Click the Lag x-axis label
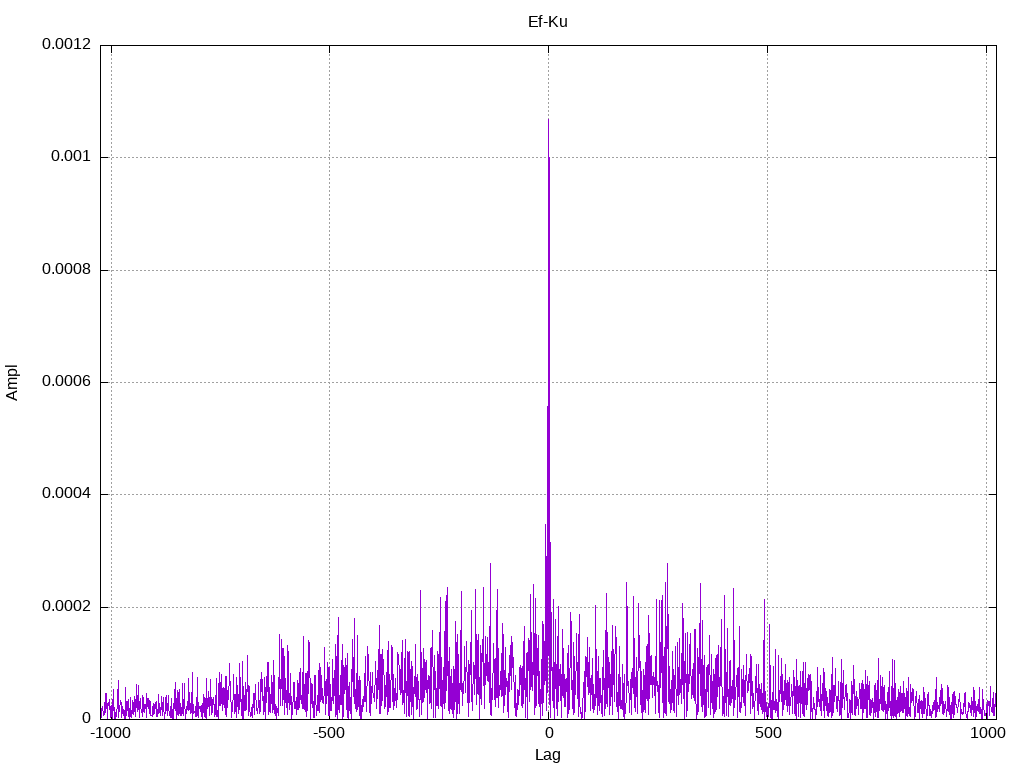This screenshot has height=768, width=1024. [x=547, y=755]
